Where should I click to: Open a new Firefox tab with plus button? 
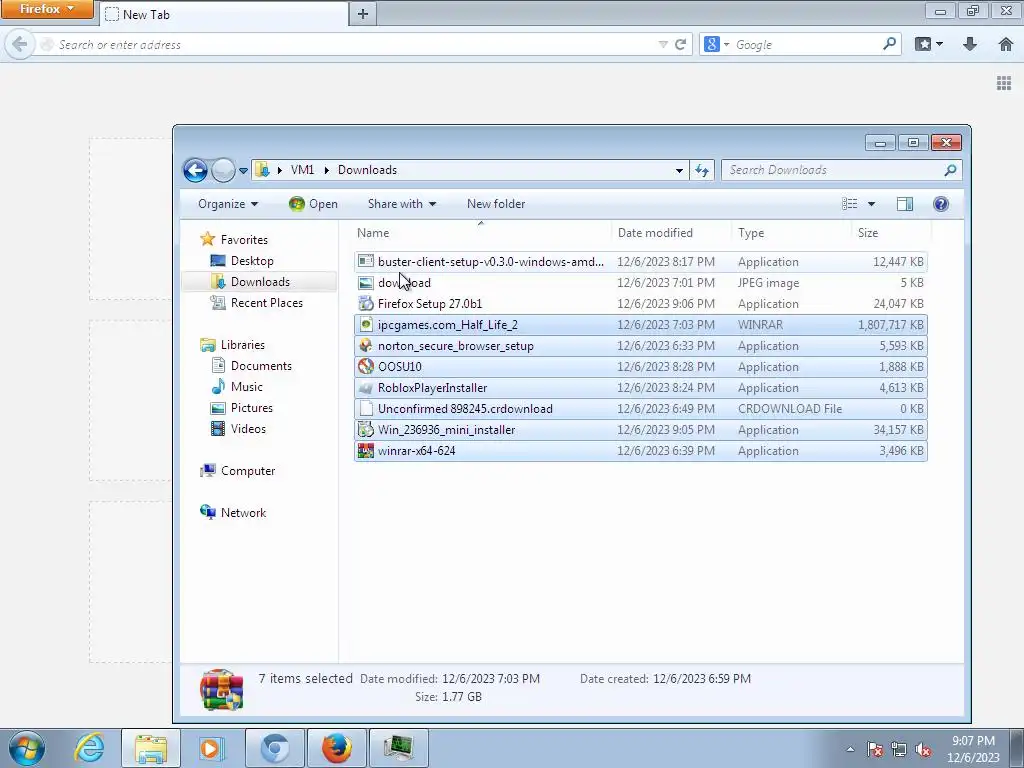pyautogui.click(x=363, y=14)
